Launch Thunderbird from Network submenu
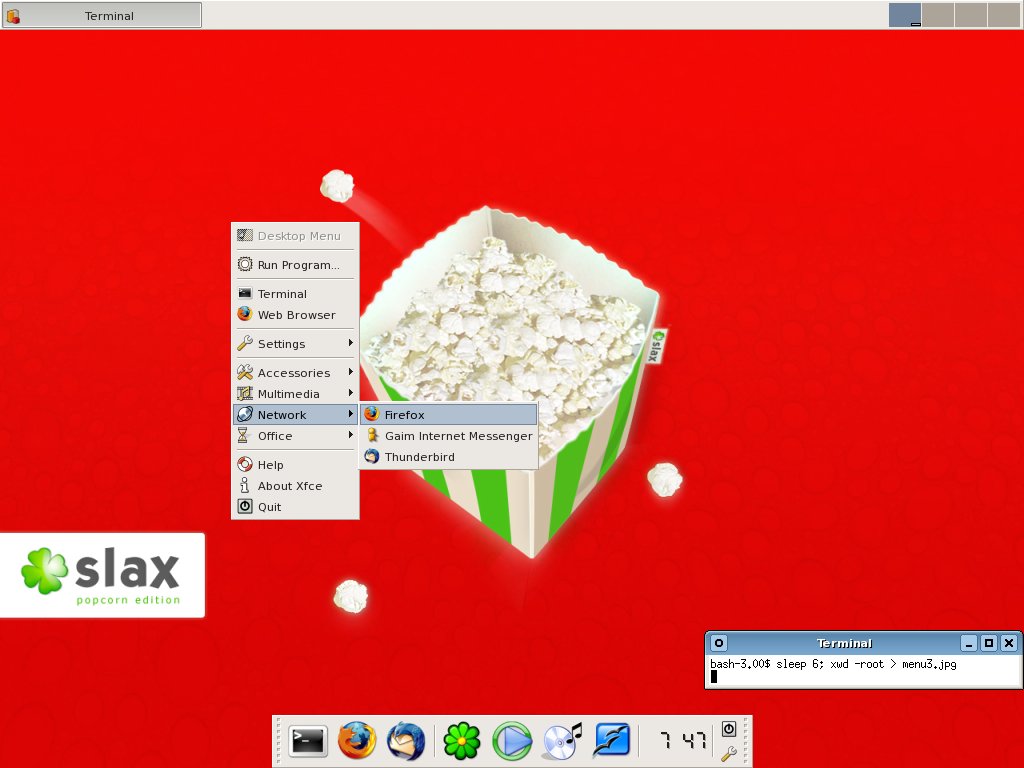This screenshot has width=1024, height=768. tap(449, 456)
